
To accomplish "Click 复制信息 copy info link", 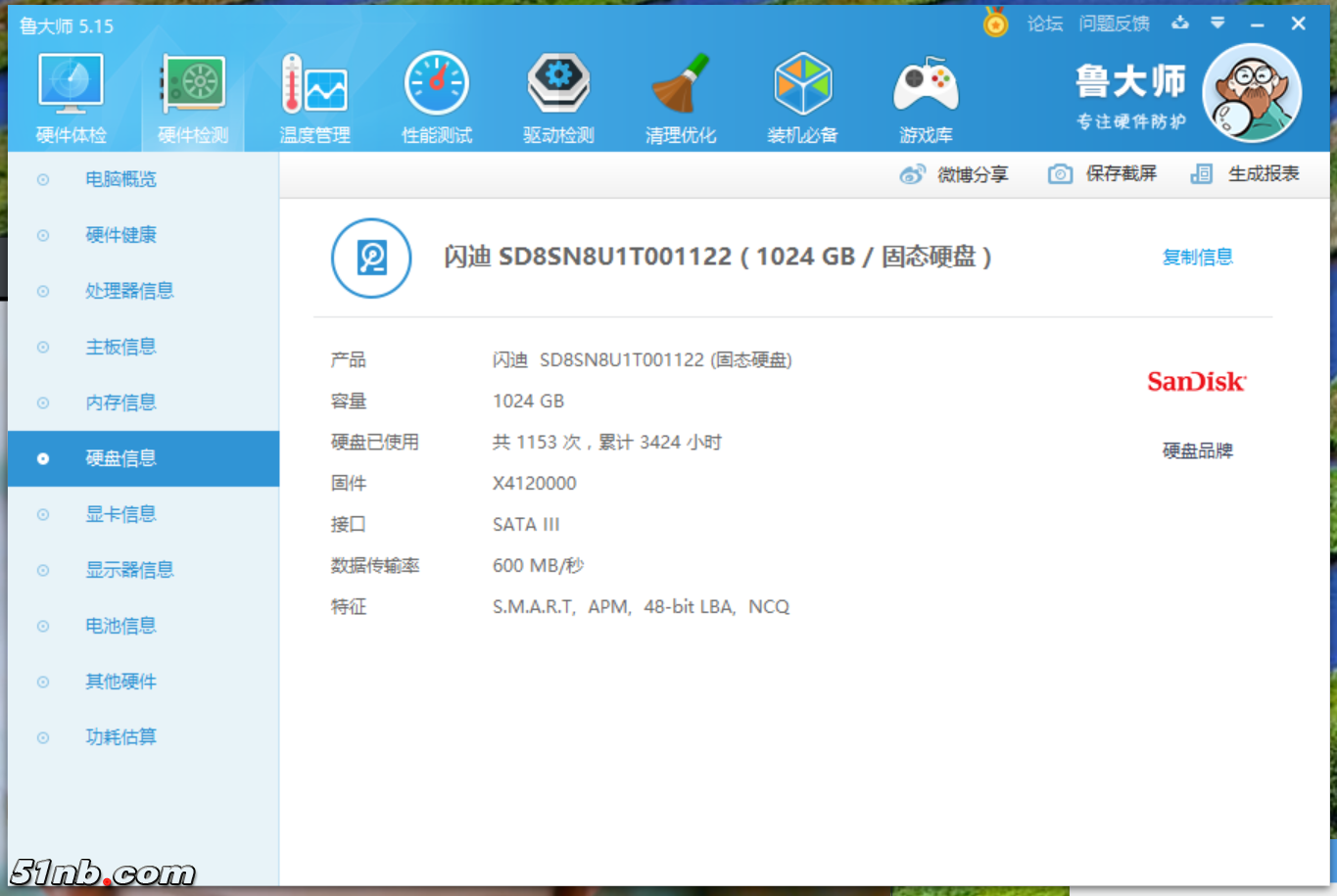I will coord(1197,257).
